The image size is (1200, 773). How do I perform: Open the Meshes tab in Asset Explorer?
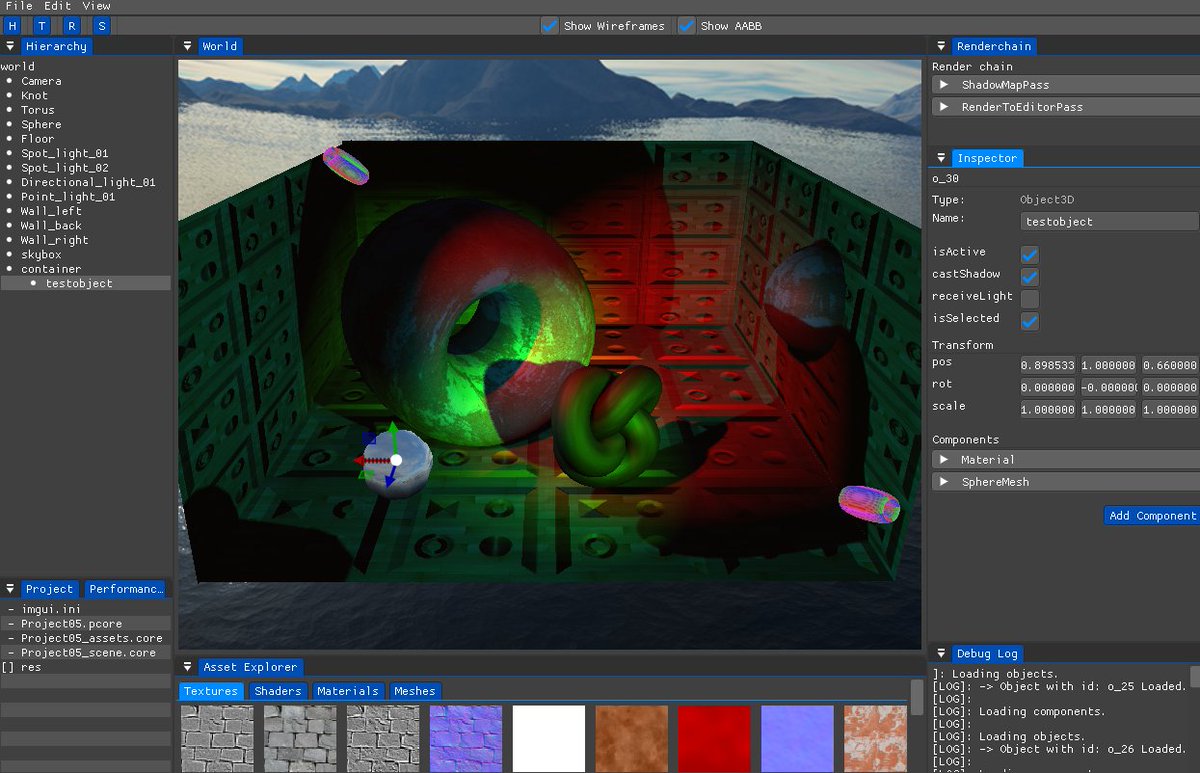[415, 691]
